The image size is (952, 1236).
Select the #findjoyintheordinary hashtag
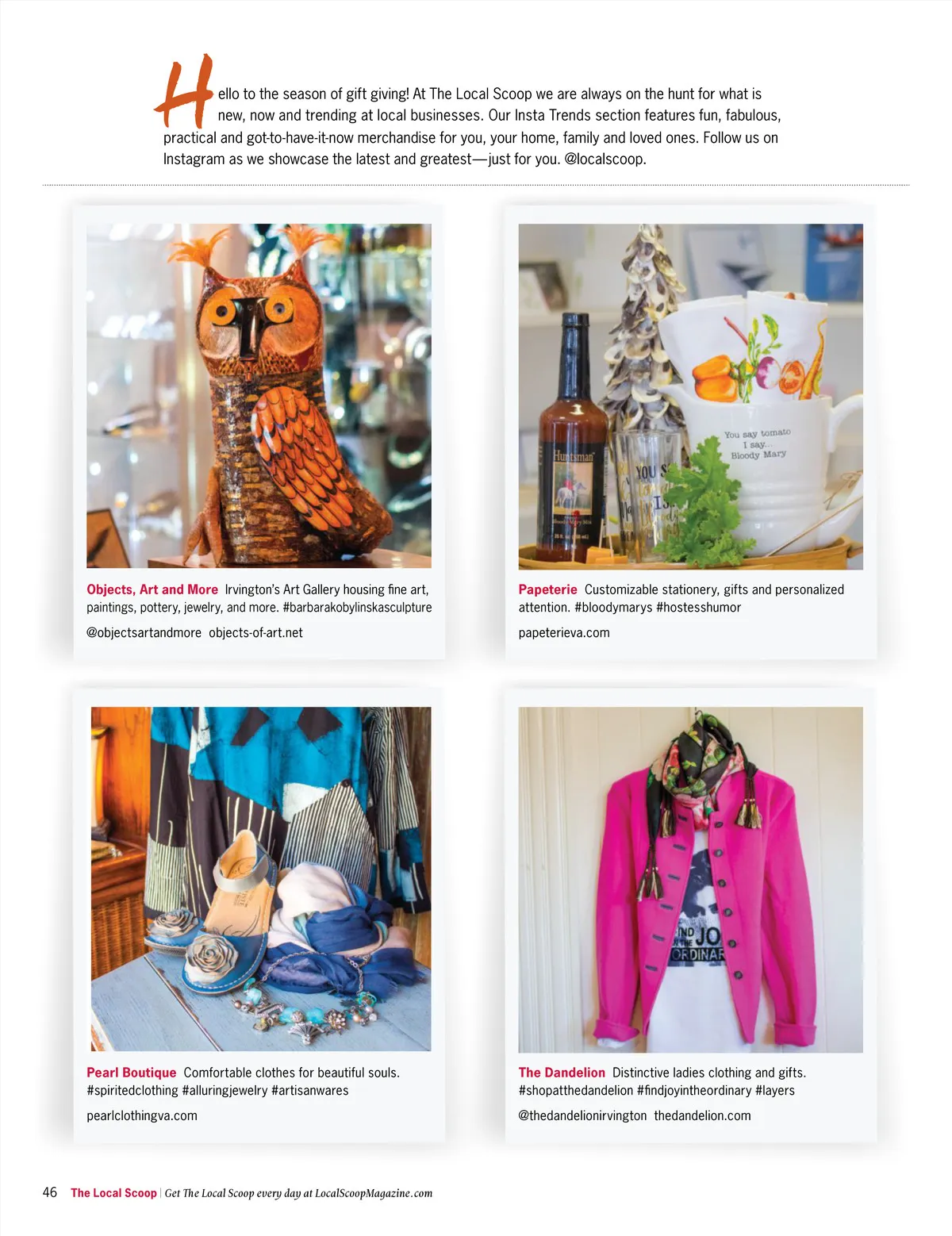tap(693, 1091)
